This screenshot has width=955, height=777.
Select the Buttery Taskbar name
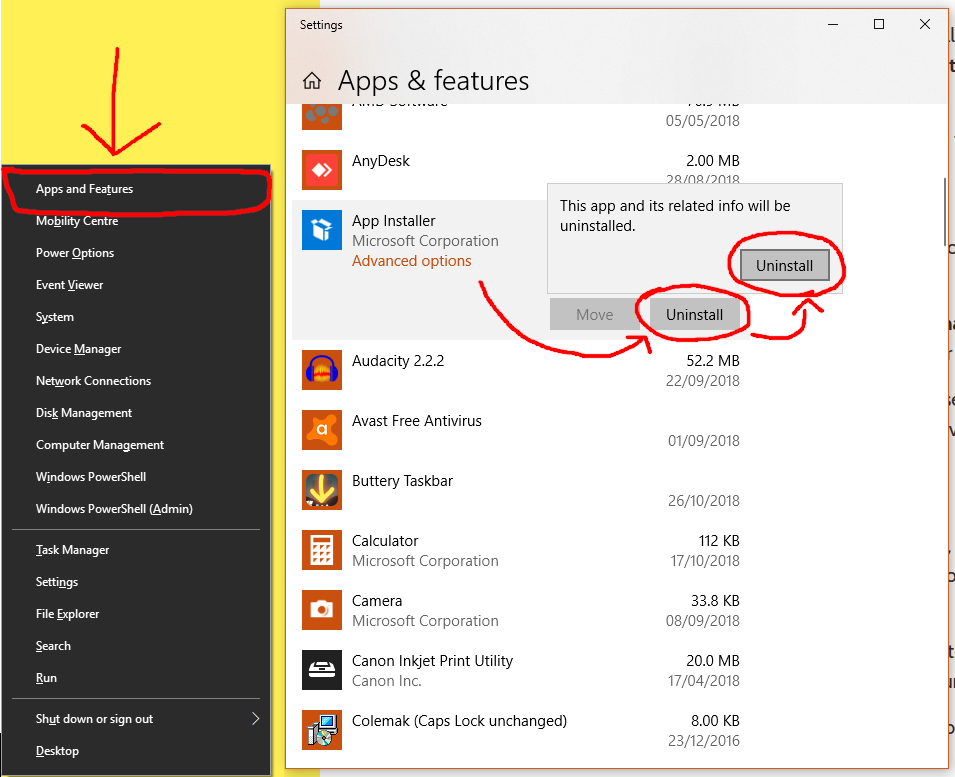click(x=403, y=481)
